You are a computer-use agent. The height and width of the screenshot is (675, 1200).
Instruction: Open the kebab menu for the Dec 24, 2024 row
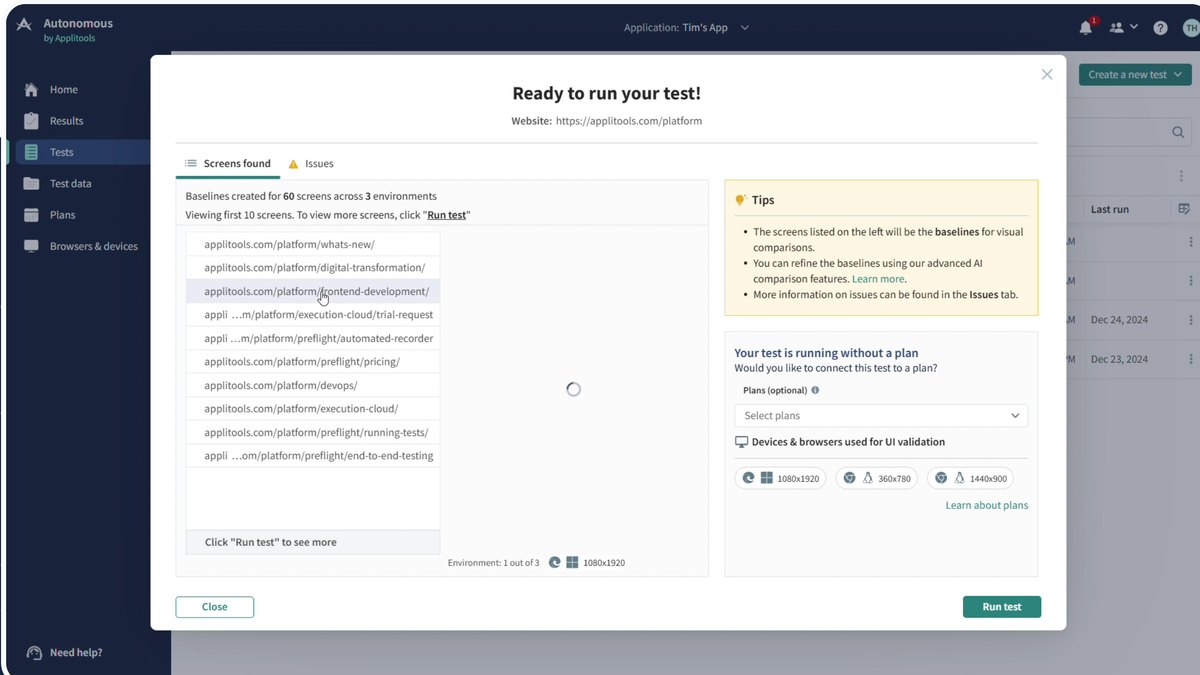(1191, 320)
